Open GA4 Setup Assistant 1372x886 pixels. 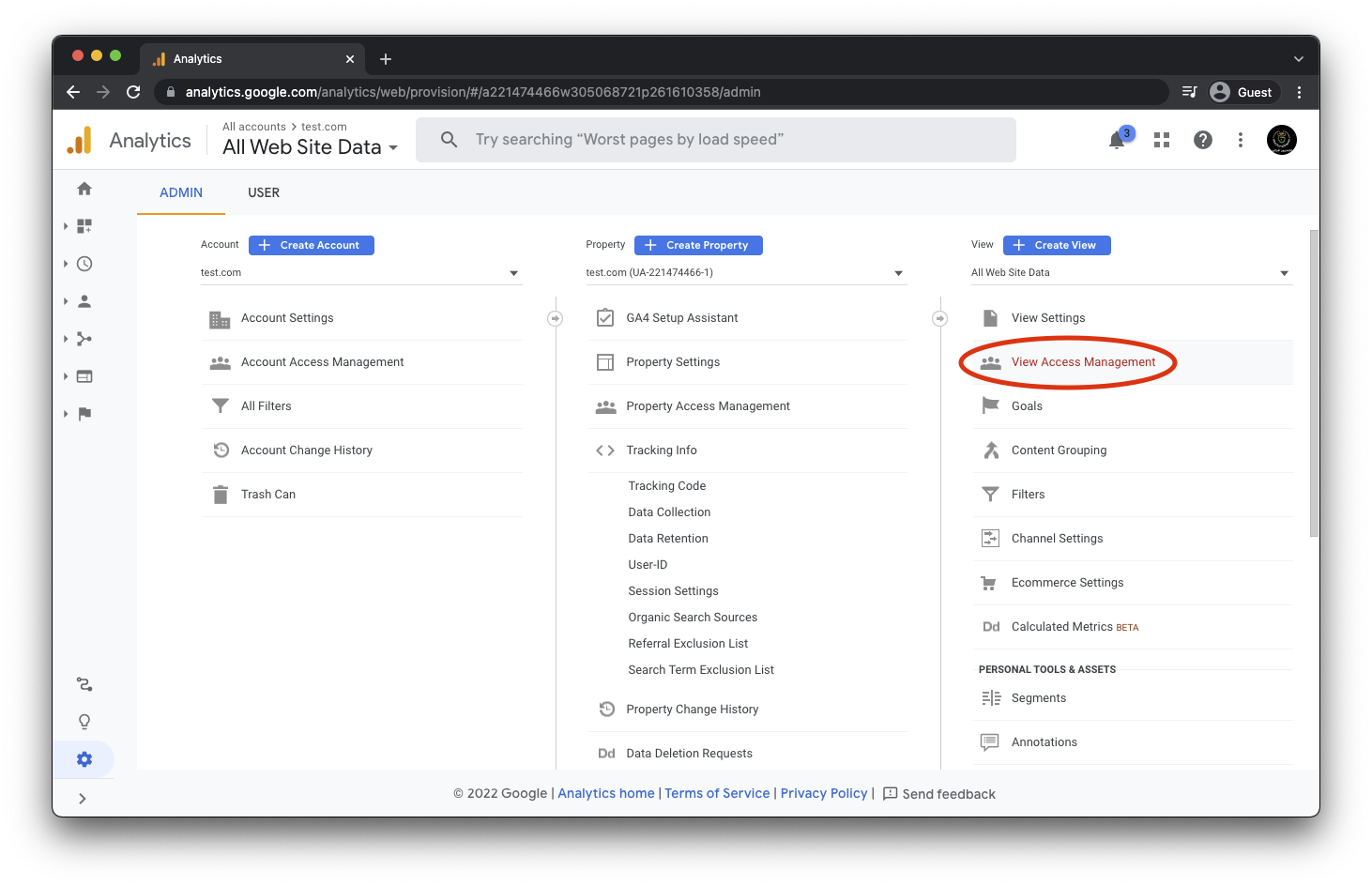point(747,318)
